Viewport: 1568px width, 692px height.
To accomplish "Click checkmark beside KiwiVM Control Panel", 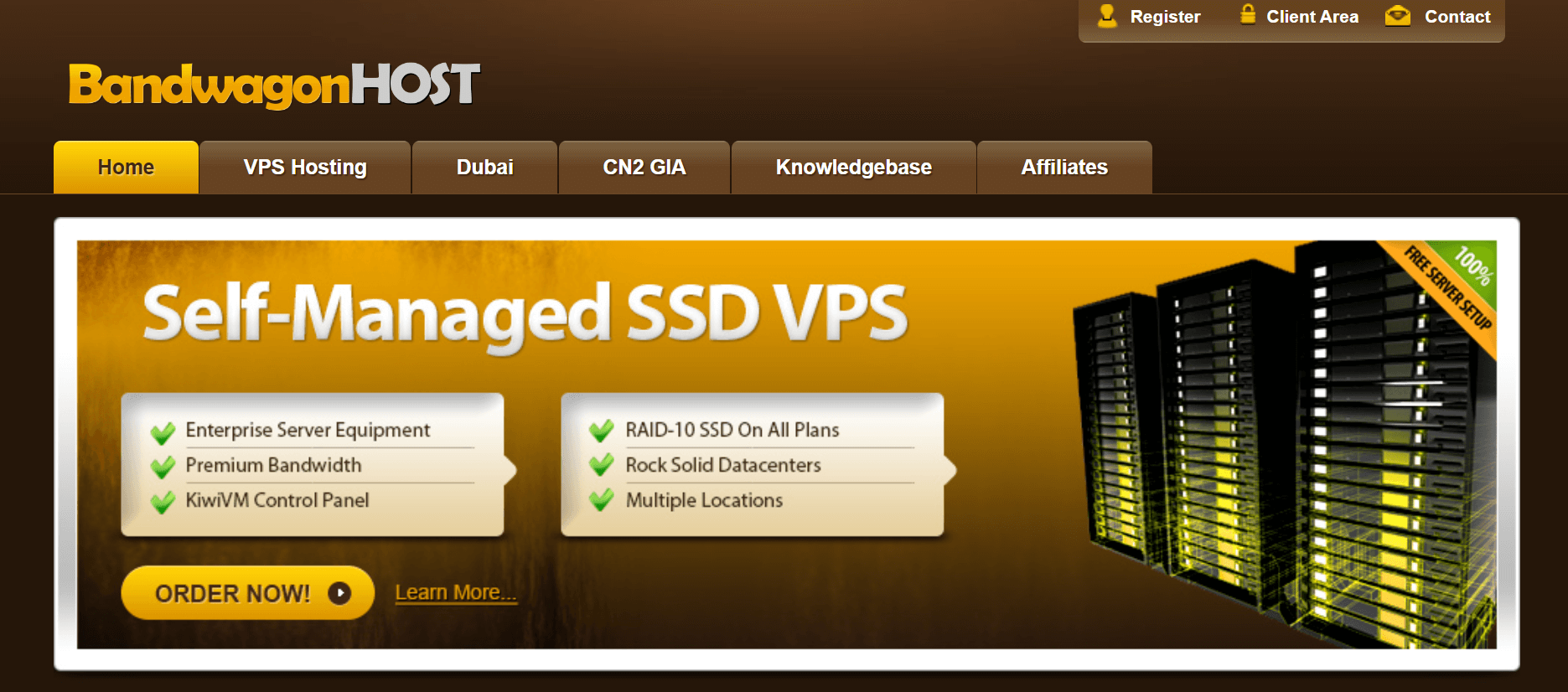I will (x=163, y=502).
